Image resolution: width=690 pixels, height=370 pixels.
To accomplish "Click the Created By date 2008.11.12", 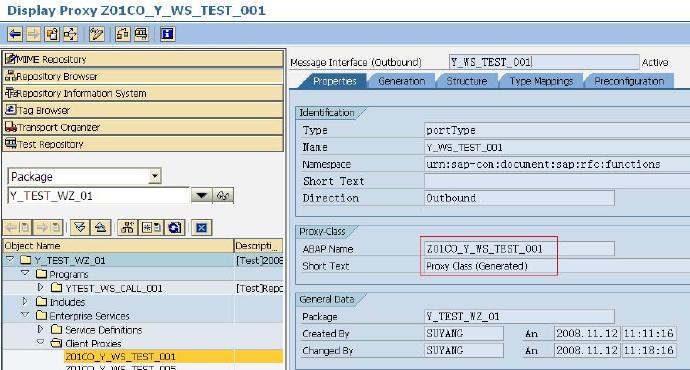I will [x=587, y=333].
